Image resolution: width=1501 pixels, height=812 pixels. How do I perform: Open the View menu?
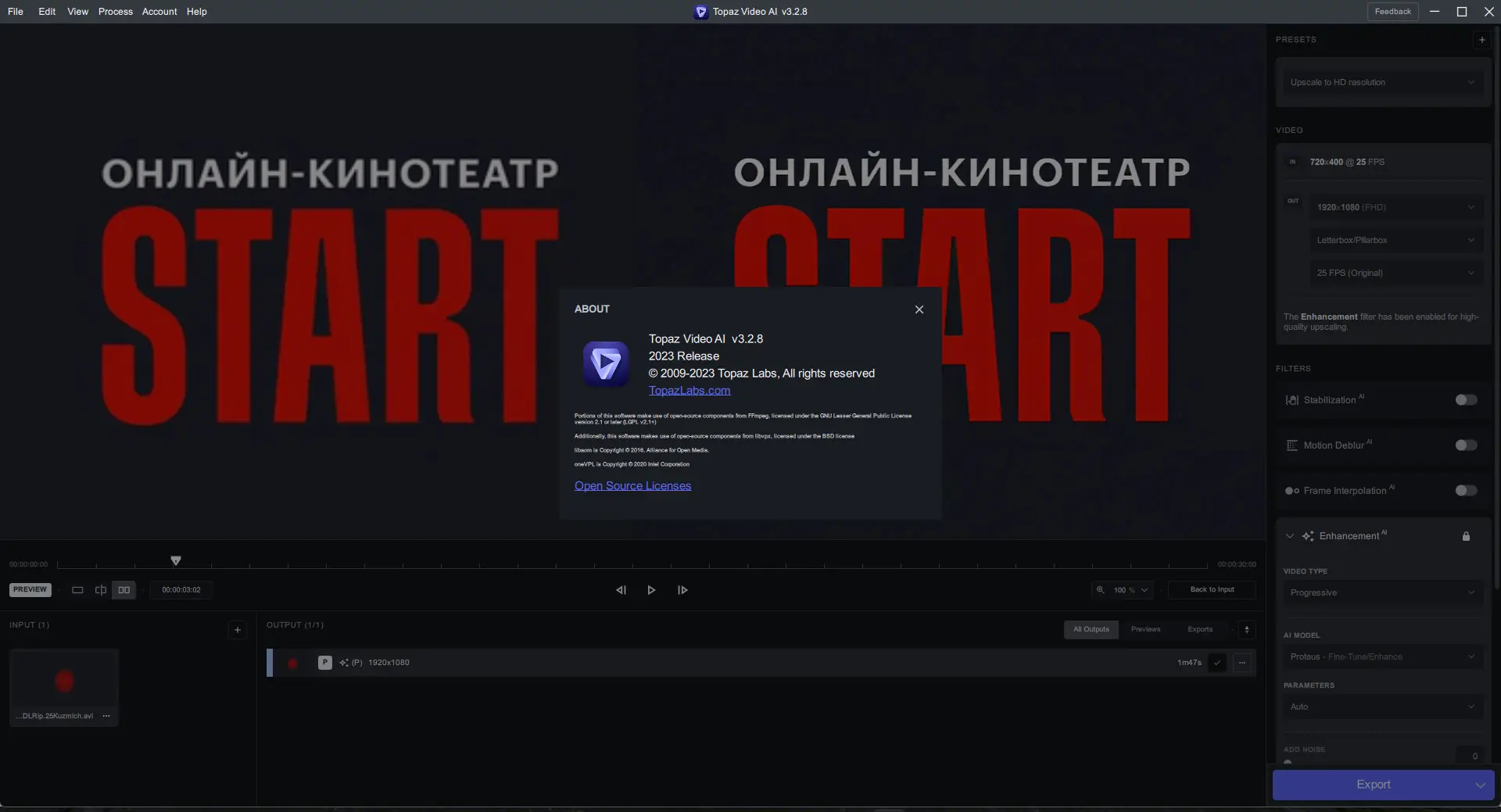pos(78,12)
